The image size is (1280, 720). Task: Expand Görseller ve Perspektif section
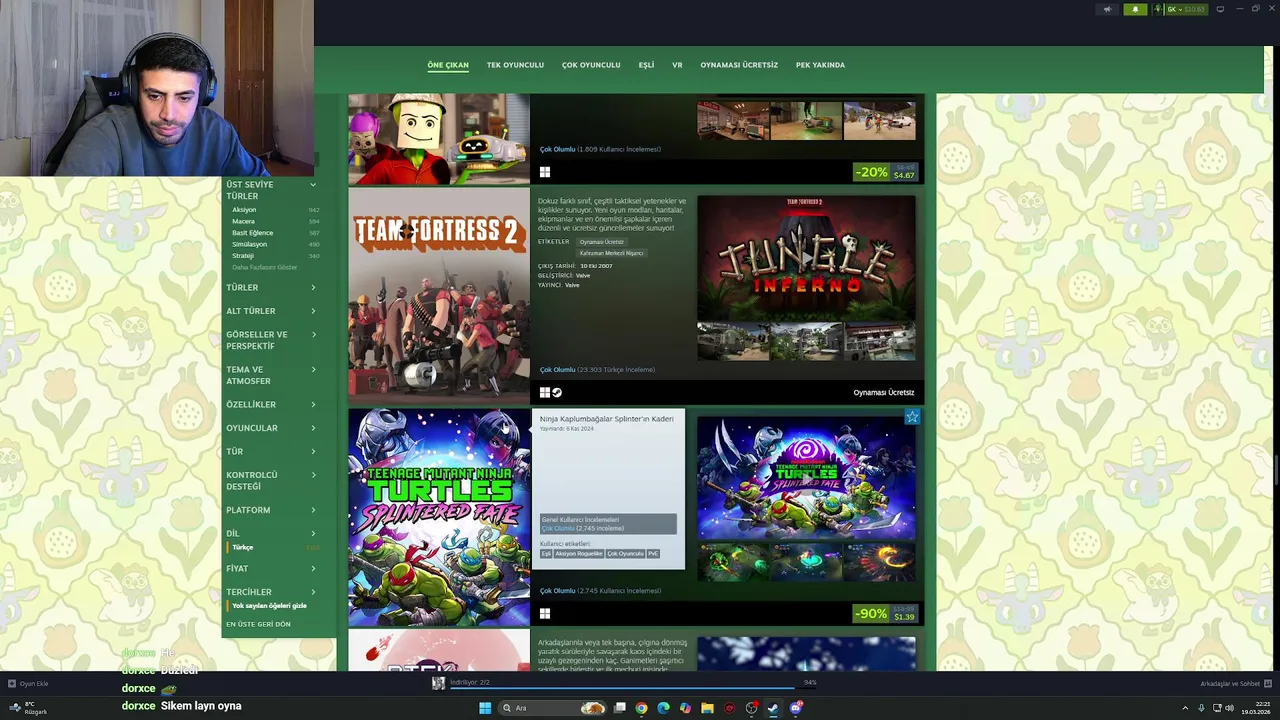tap(270, 340)
